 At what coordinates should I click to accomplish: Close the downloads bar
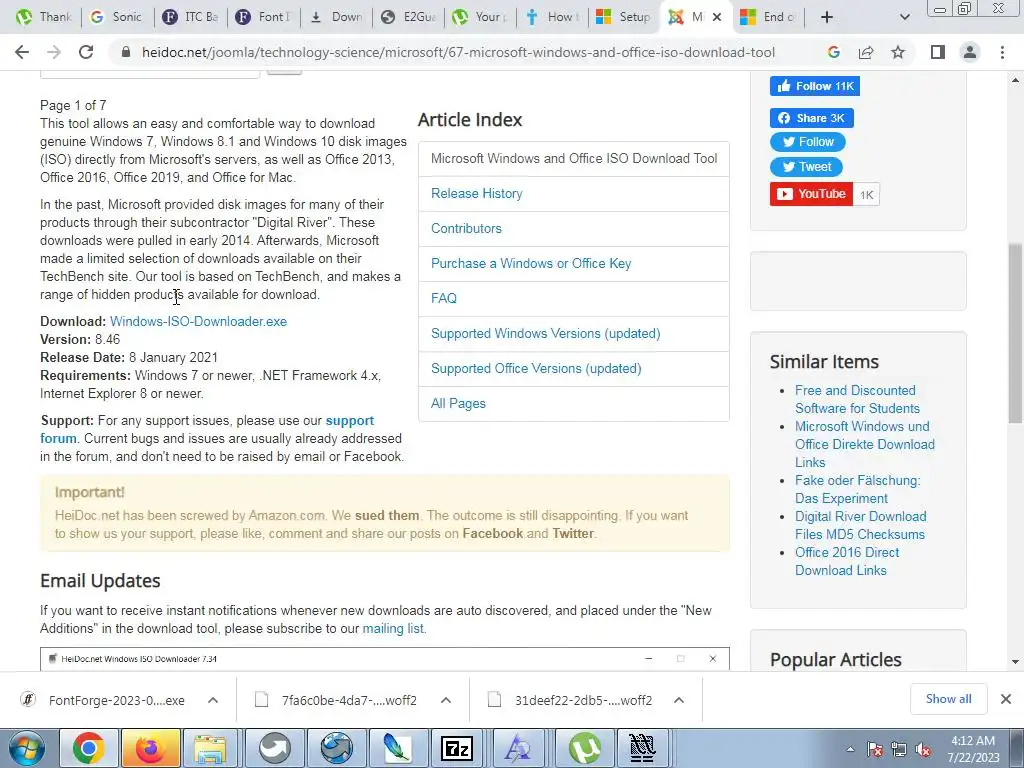point(1006,699)
